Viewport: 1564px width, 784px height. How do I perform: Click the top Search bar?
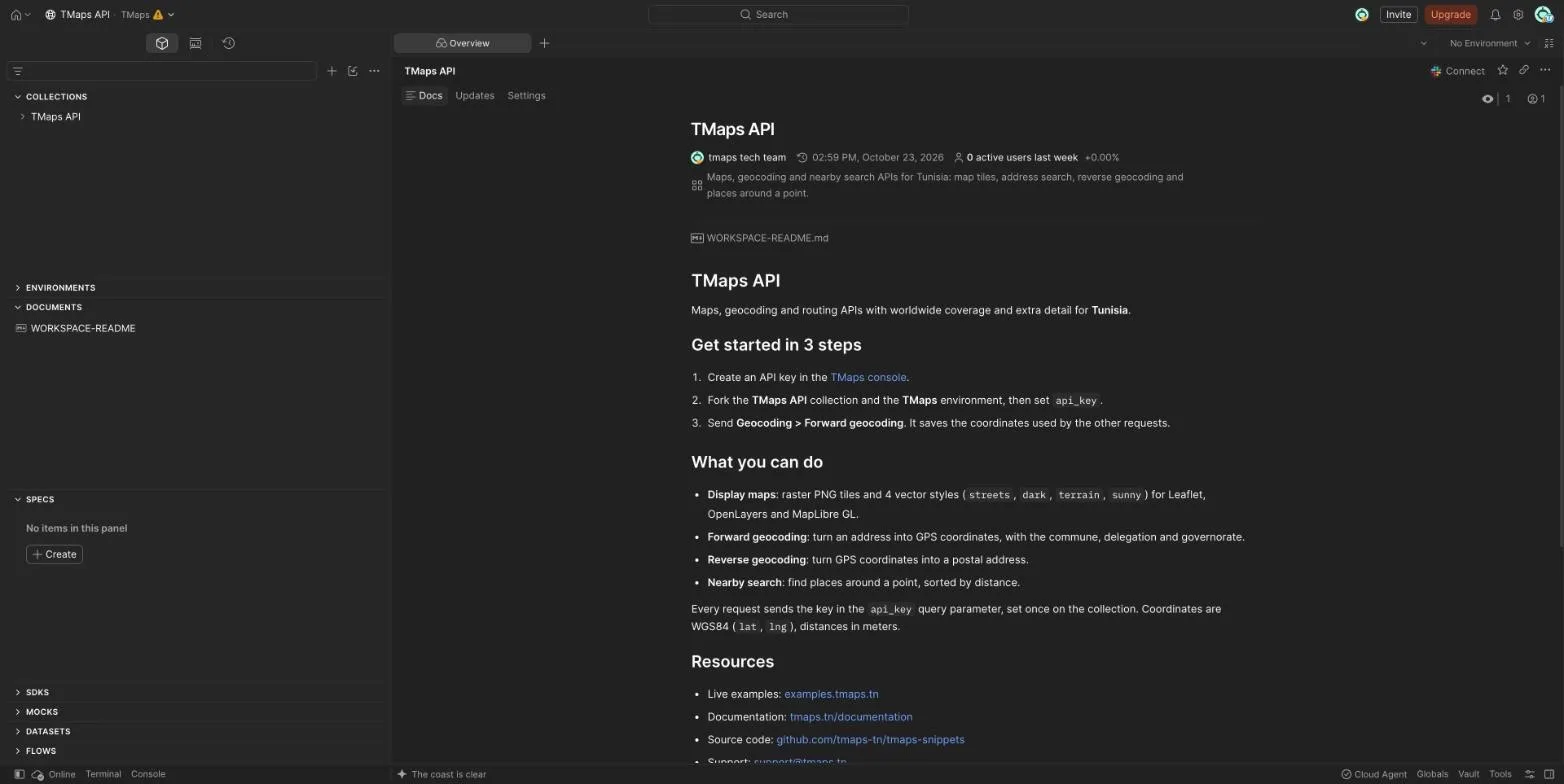(x=778, y=15)
